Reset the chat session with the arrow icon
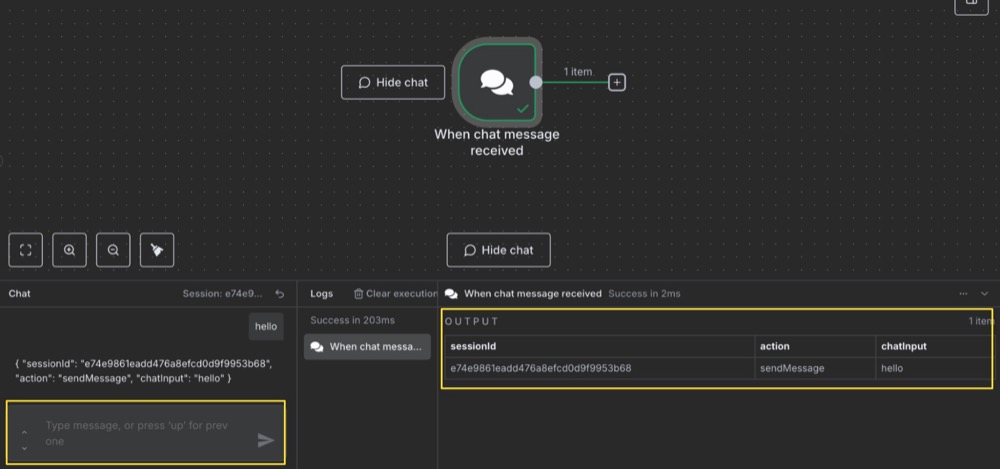 (279, 294)
